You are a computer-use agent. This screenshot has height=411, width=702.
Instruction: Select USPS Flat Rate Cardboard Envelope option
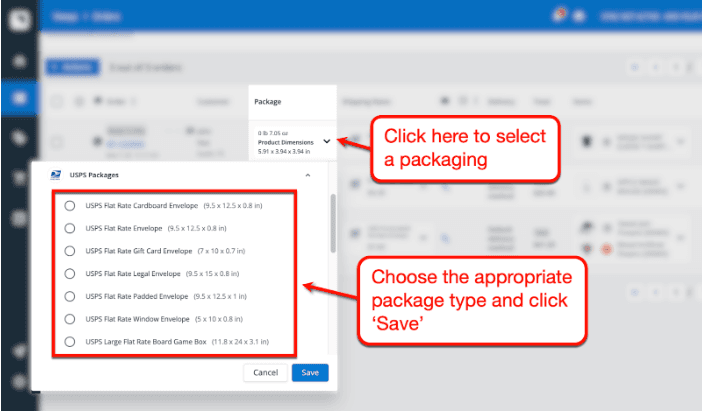70,206
